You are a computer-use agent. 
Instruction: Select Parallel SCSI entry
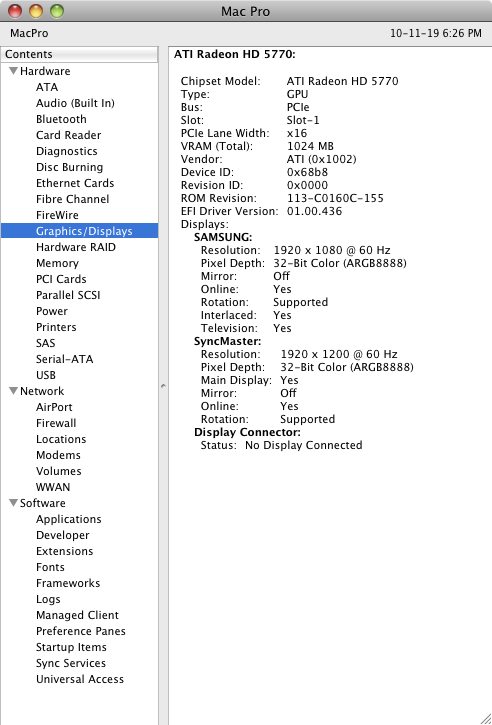[x=68, y=295]
